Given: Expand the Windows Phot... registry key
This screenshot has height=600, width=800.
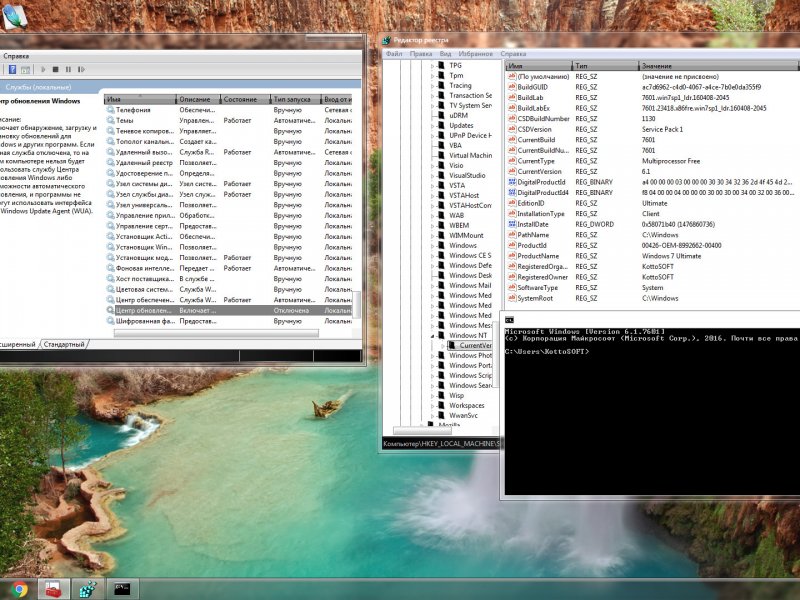Looking at the screenshot, I should 433,356.
